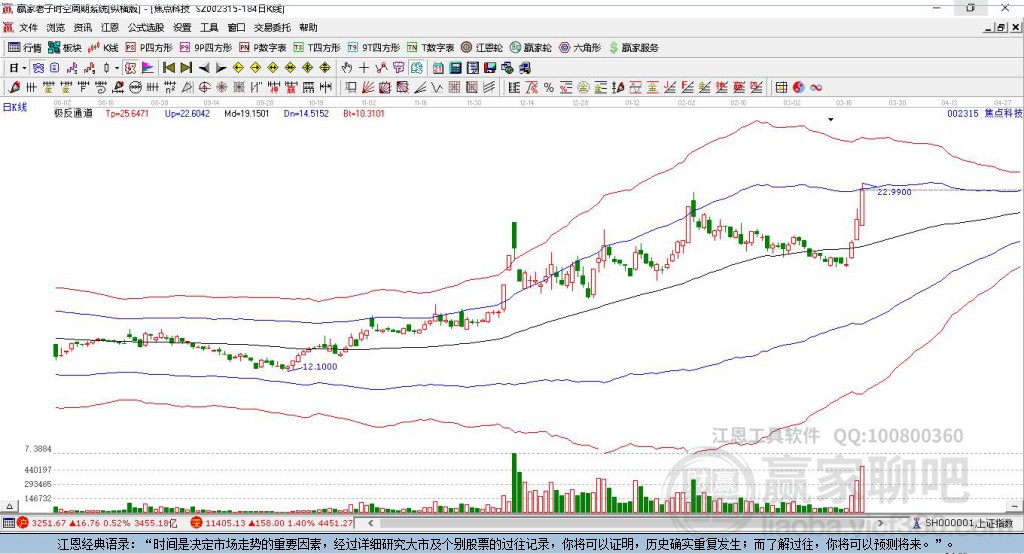Click the yin-yang icon
Screen dimensions: 1024x554
(799, 88)
